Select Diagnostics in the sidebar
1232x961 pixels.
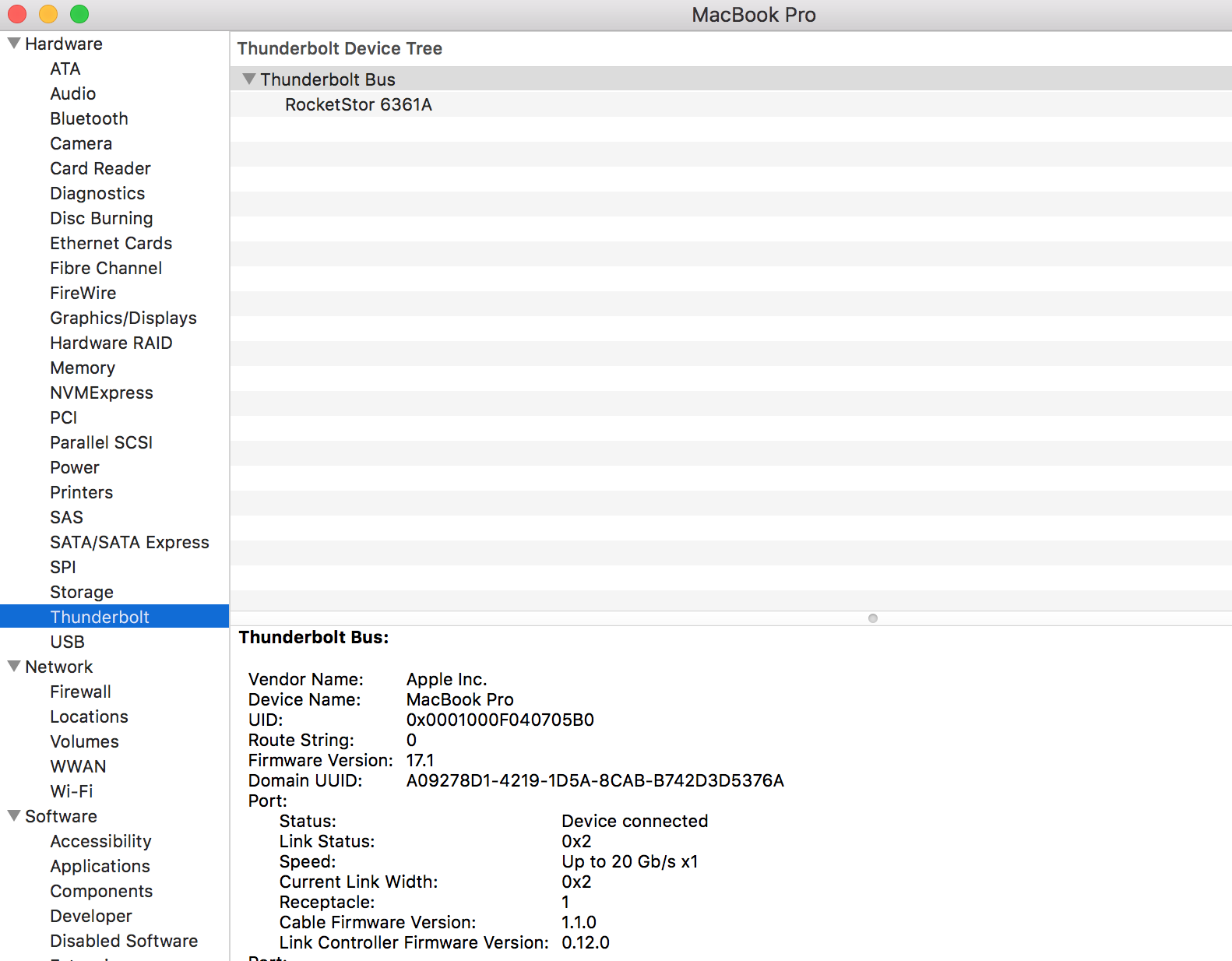(97, 193)
